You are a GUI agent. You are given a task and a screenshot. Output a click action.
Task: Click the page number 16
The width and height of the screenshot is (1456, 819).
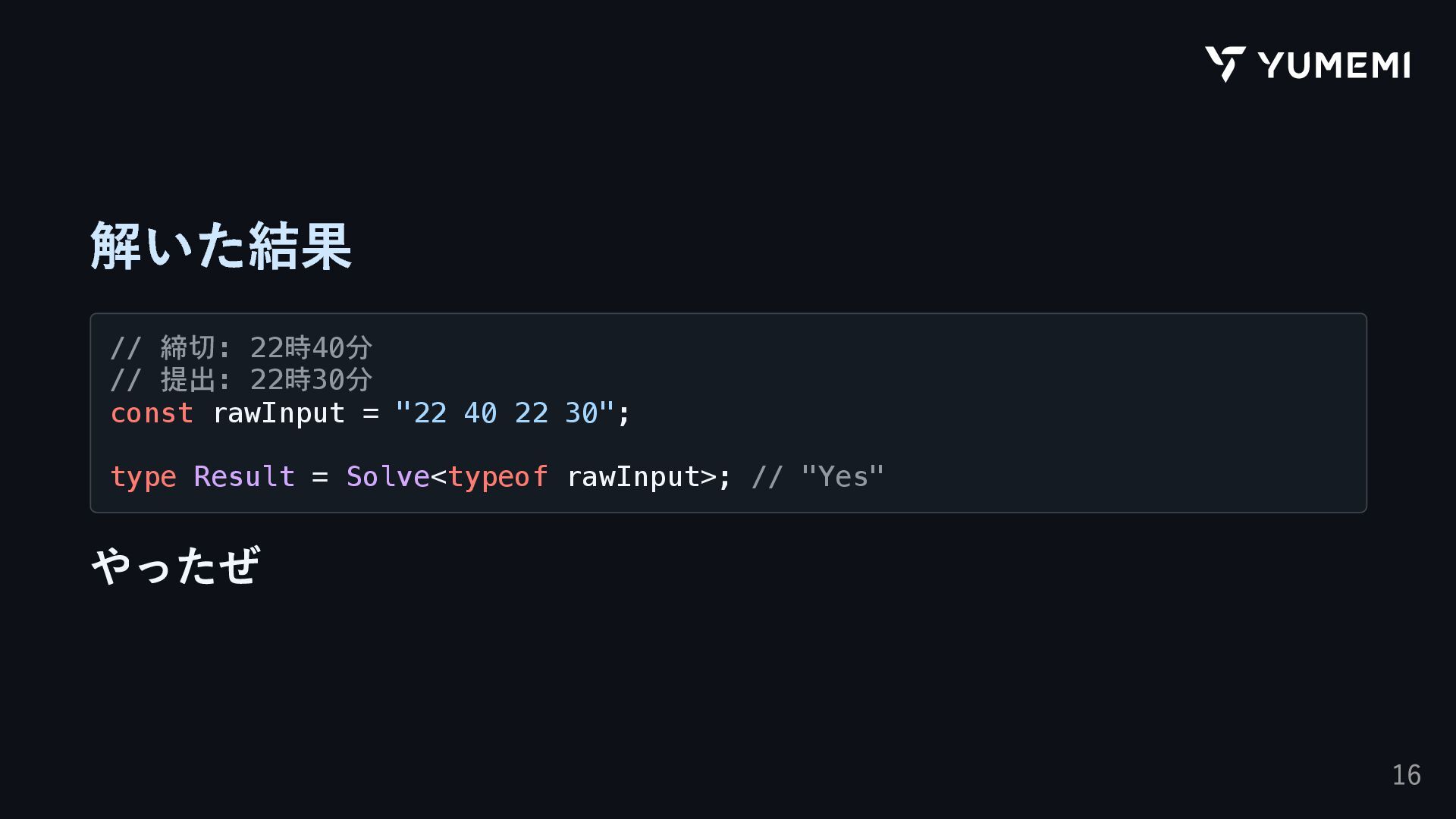(1406, 775)
